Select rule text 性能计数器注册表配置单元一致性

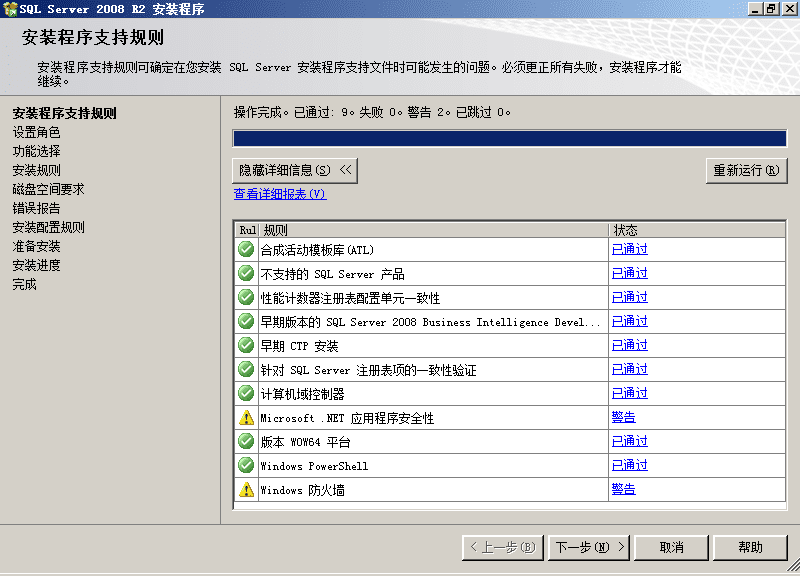point(350,298)
